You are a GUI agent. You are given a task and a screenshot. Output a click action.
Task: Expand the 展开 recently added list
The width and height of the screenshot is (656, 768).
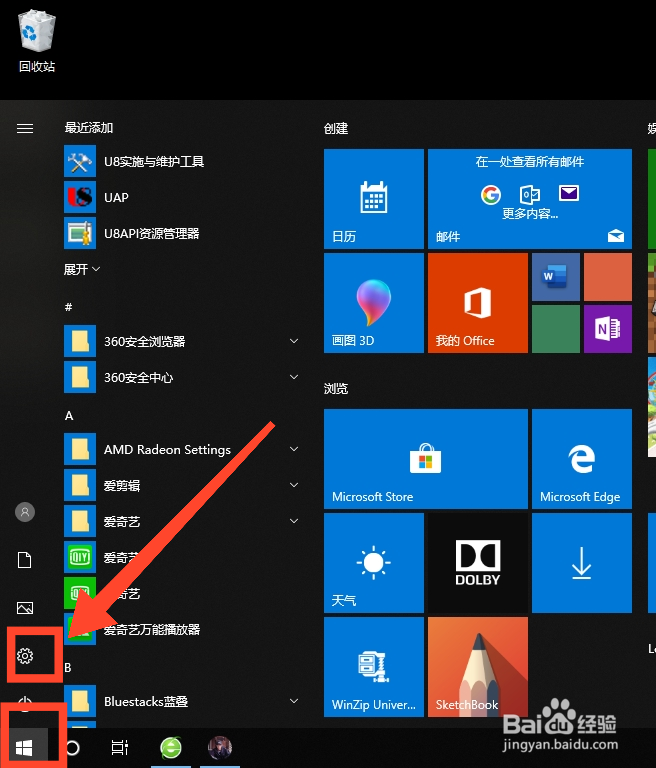coord(82,269)
